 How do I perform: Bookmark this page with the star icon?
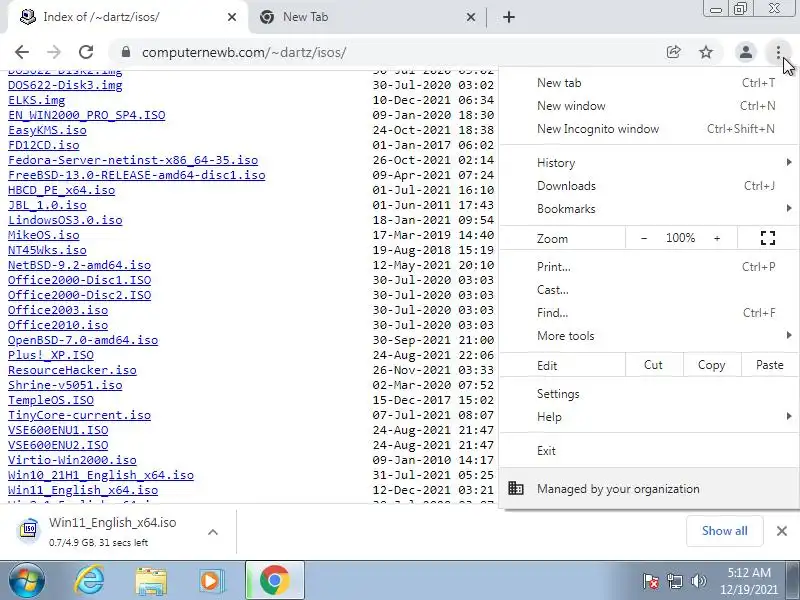click(x=706, y=52)
